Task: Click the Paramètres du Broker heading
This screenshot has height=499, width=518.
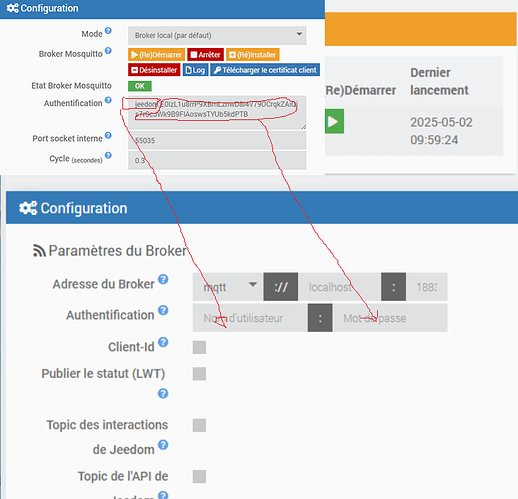Action: pos(117,251)
